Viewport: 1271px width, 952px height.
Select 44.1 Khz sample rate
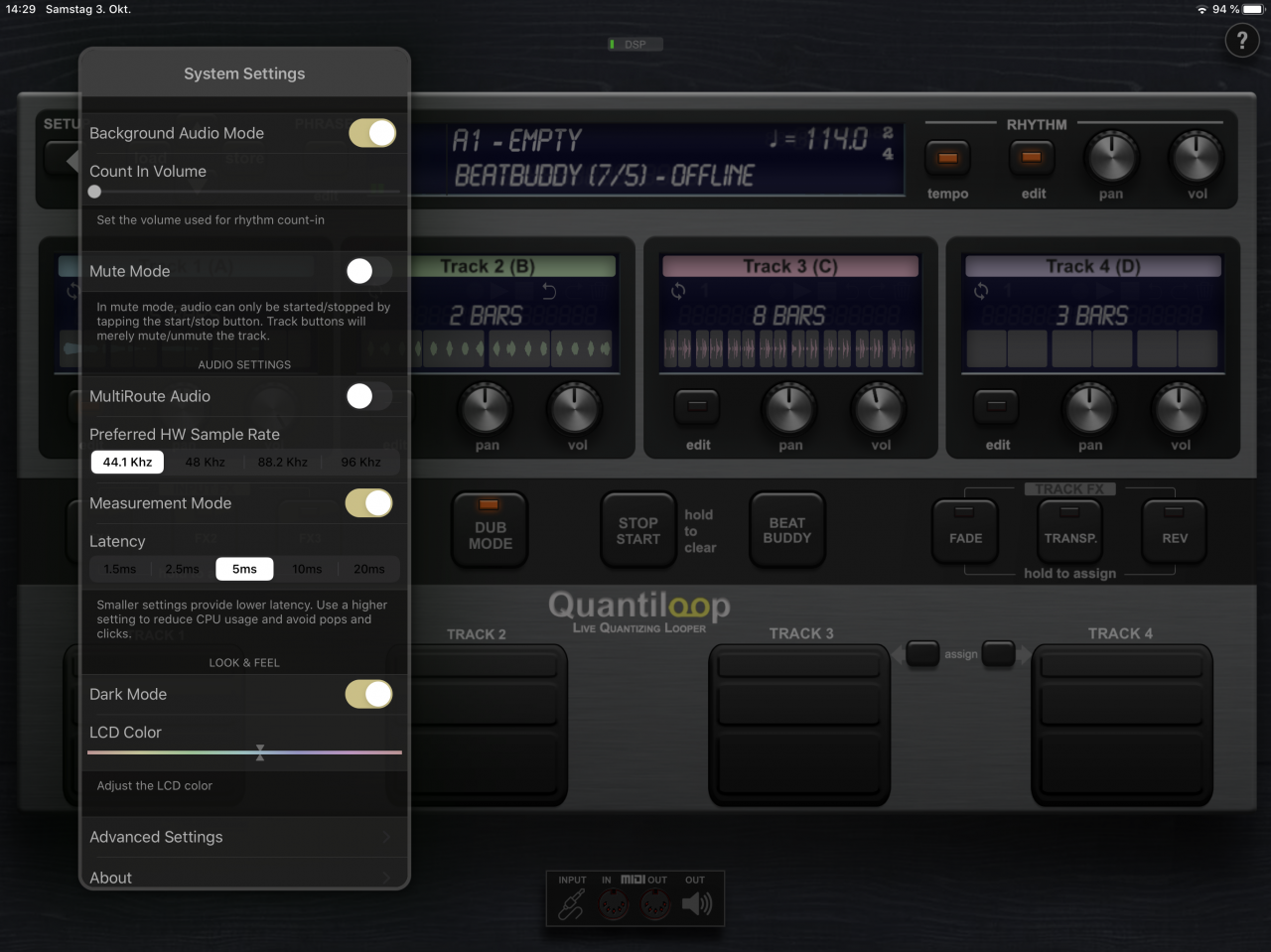tap(127, 462)
